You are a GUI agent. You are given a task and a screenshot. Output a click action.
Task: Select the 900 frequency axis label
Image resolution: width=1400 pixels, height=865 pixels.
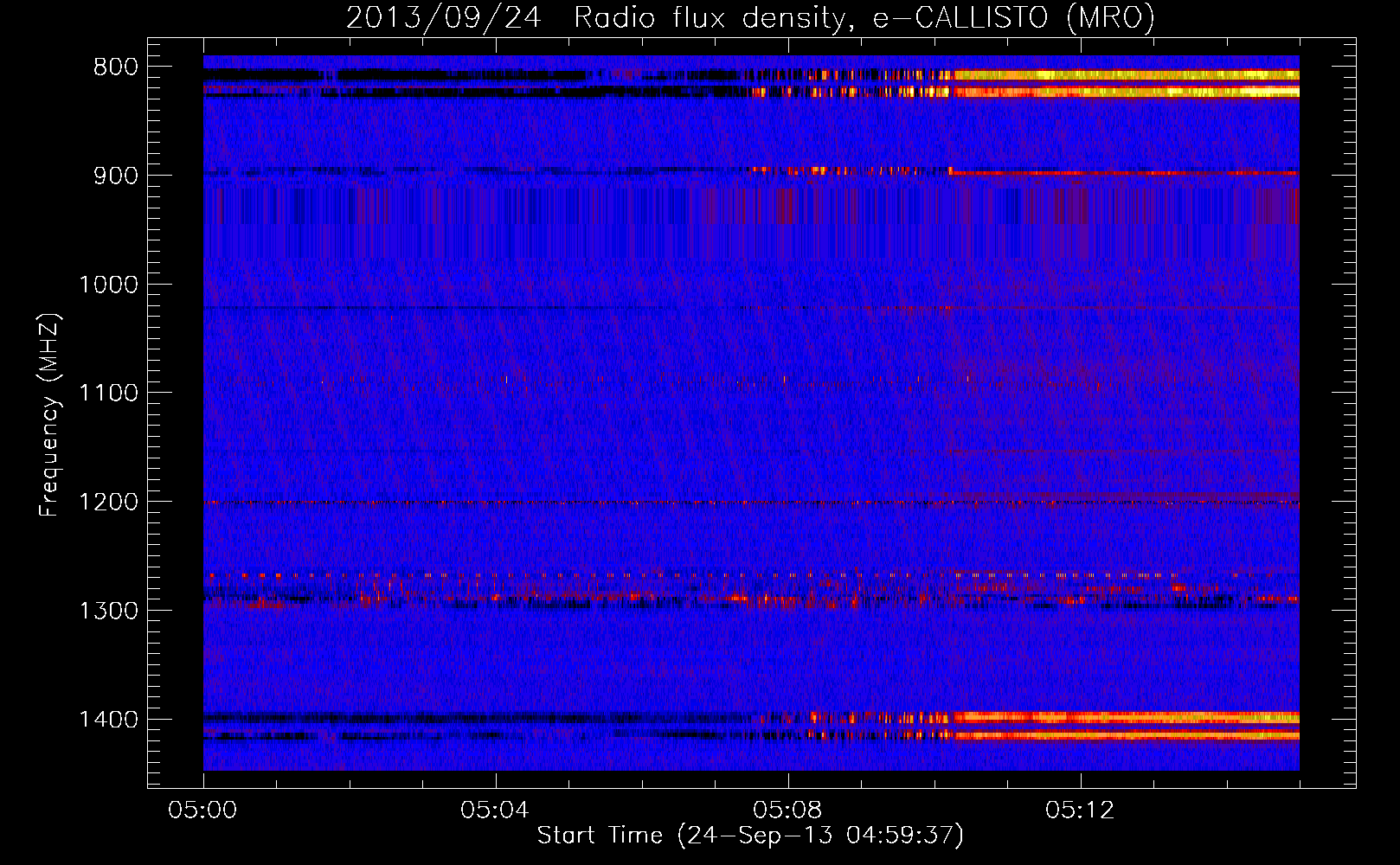[115, 176]
